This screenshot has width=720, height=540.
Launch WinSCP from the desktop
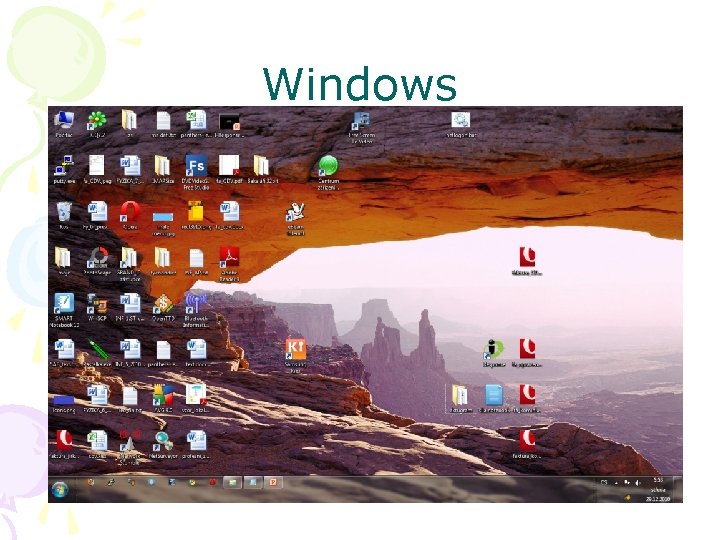pos(97,307)
